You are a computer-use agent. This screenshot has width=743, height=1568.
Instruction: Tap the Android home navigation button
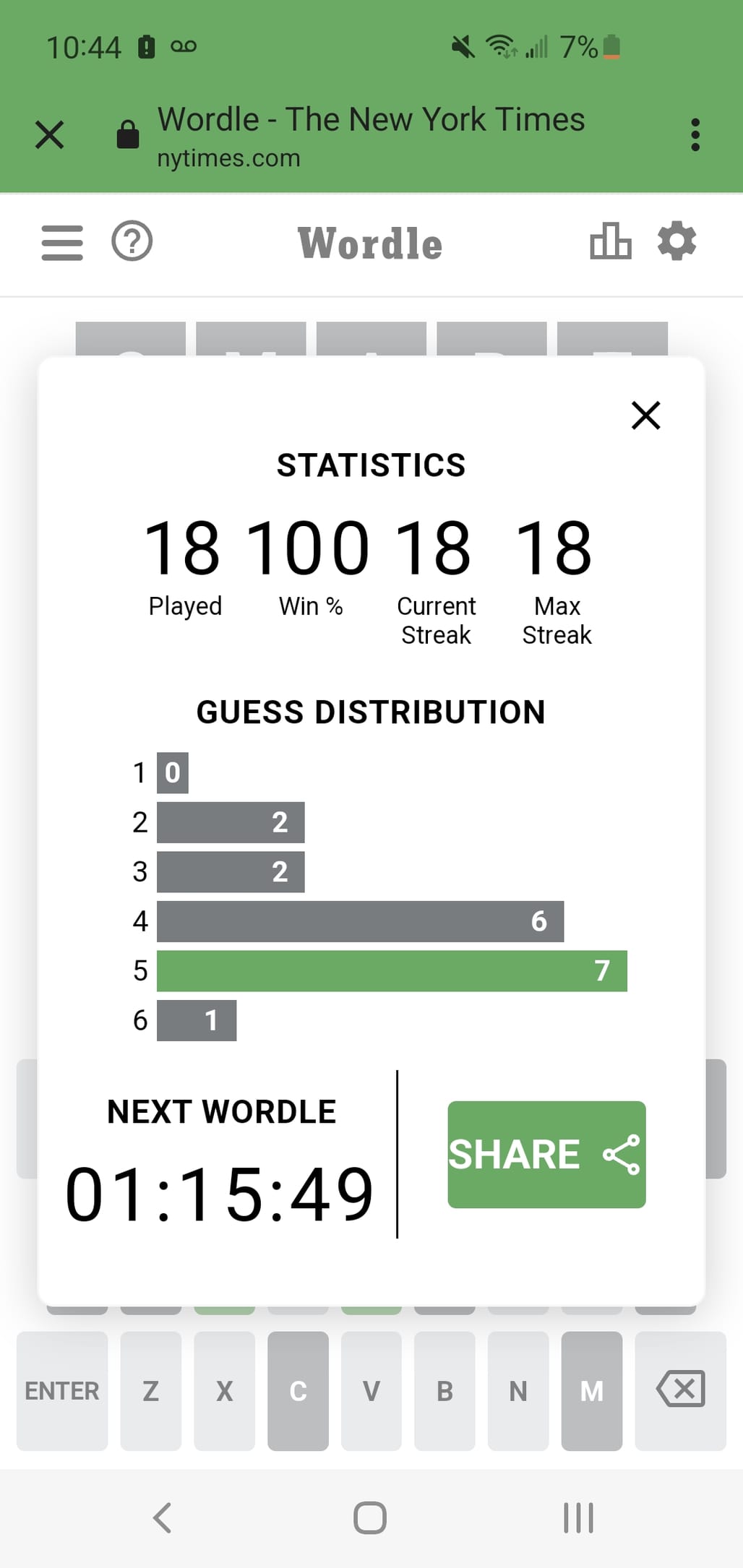tap(370, 1517)
